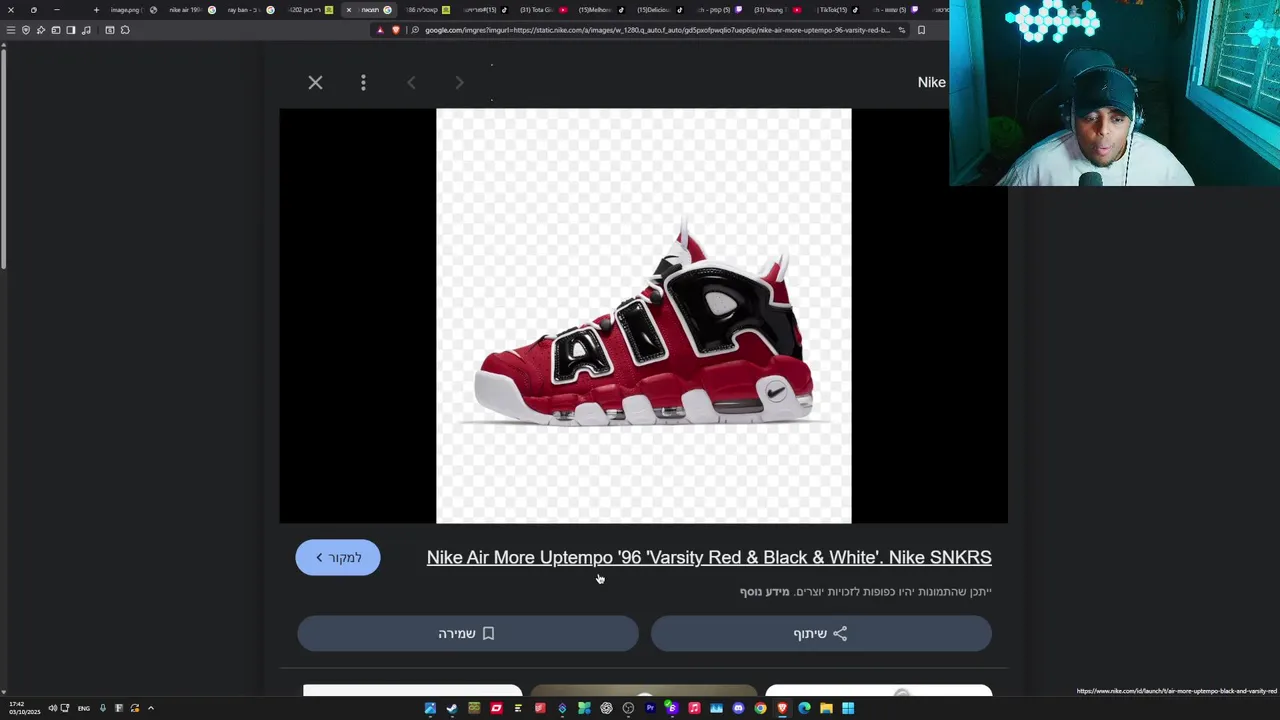Open File Explorer from the taskbar
This screenshot has width=1280, height=720.
(x=826, y=708)
